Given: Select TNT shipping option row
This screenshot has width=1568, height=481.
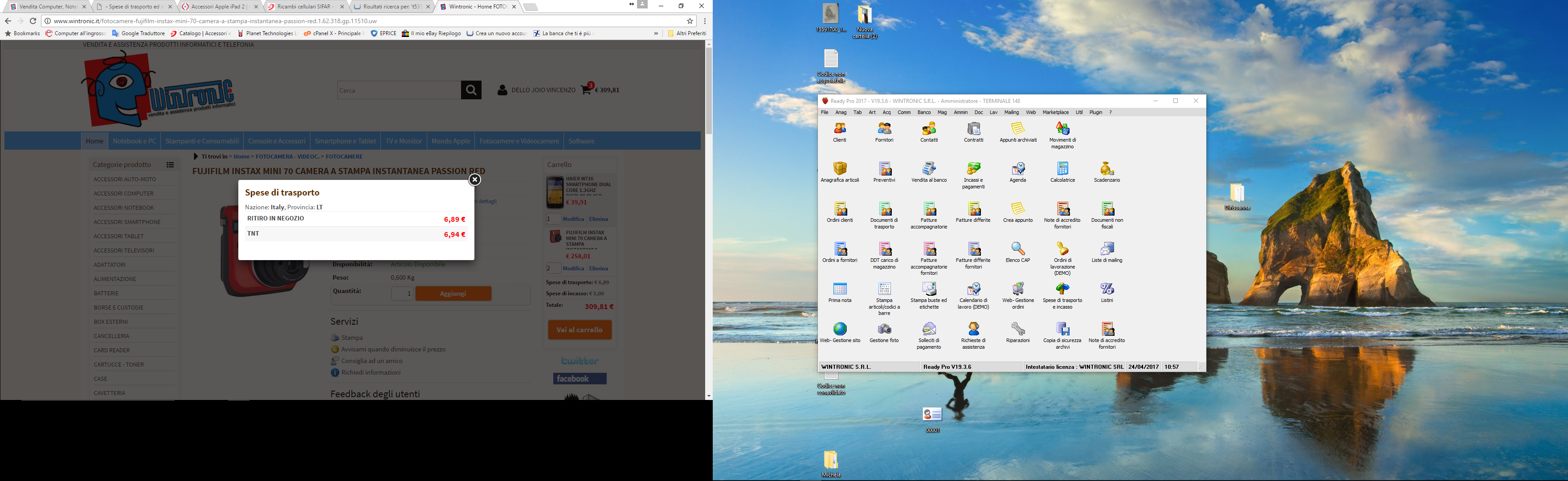Looking at the screenshot, I should pyautogui.click(x=356, y=234).
